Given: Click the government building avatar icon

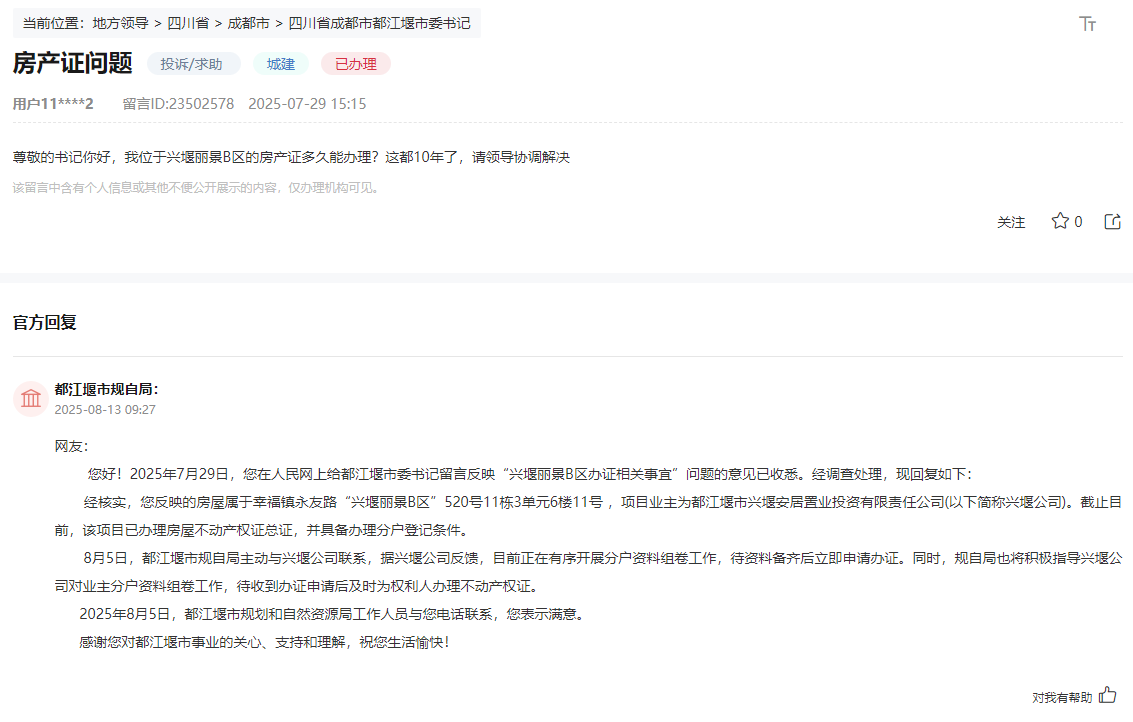Looking at the screenshot, I should click(30, 398).
